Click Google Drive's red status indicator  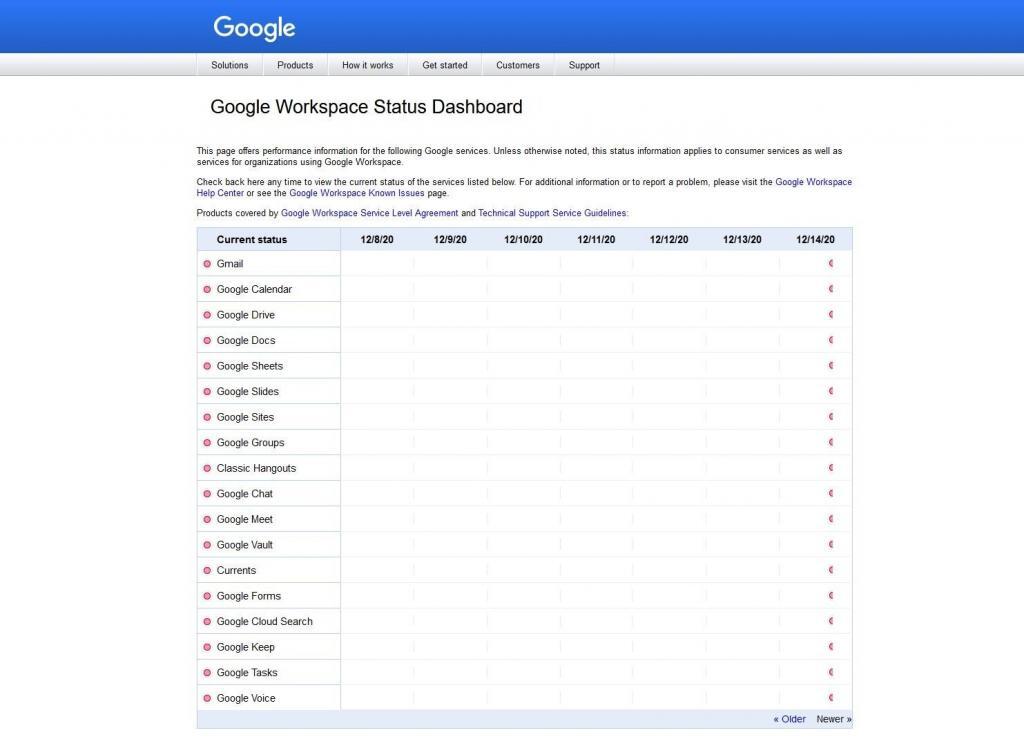[207, 315]
